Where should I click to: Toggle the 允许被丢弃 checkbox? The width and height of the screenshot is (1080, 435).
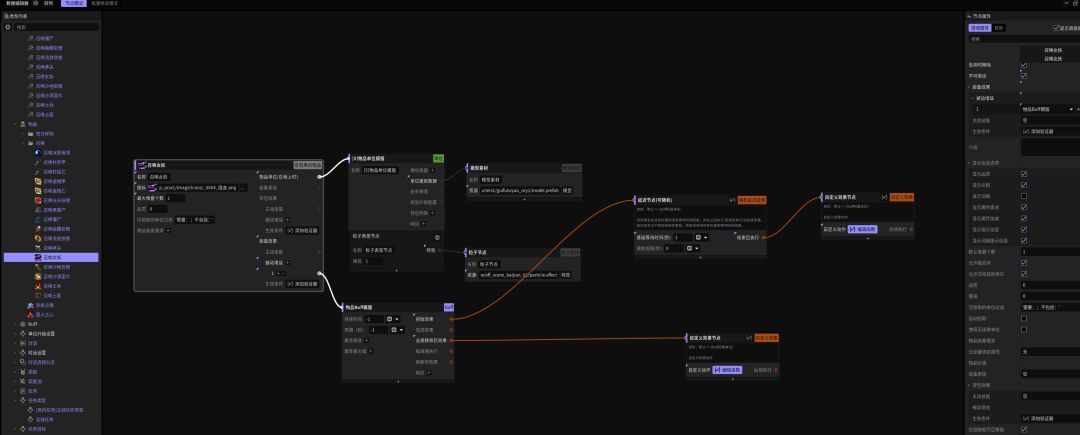pyautogui.click(x=1024, y=263)
